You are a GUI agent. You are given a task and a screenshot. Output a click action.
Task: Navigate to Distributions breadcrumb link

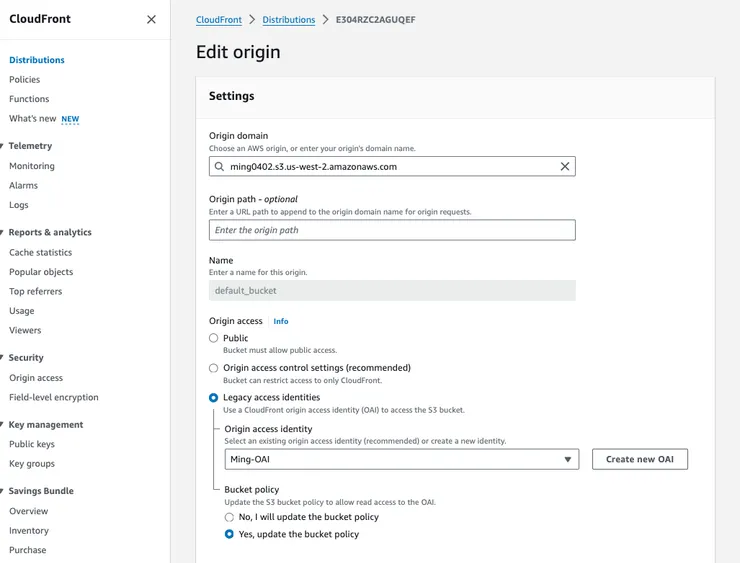point(289,20)
